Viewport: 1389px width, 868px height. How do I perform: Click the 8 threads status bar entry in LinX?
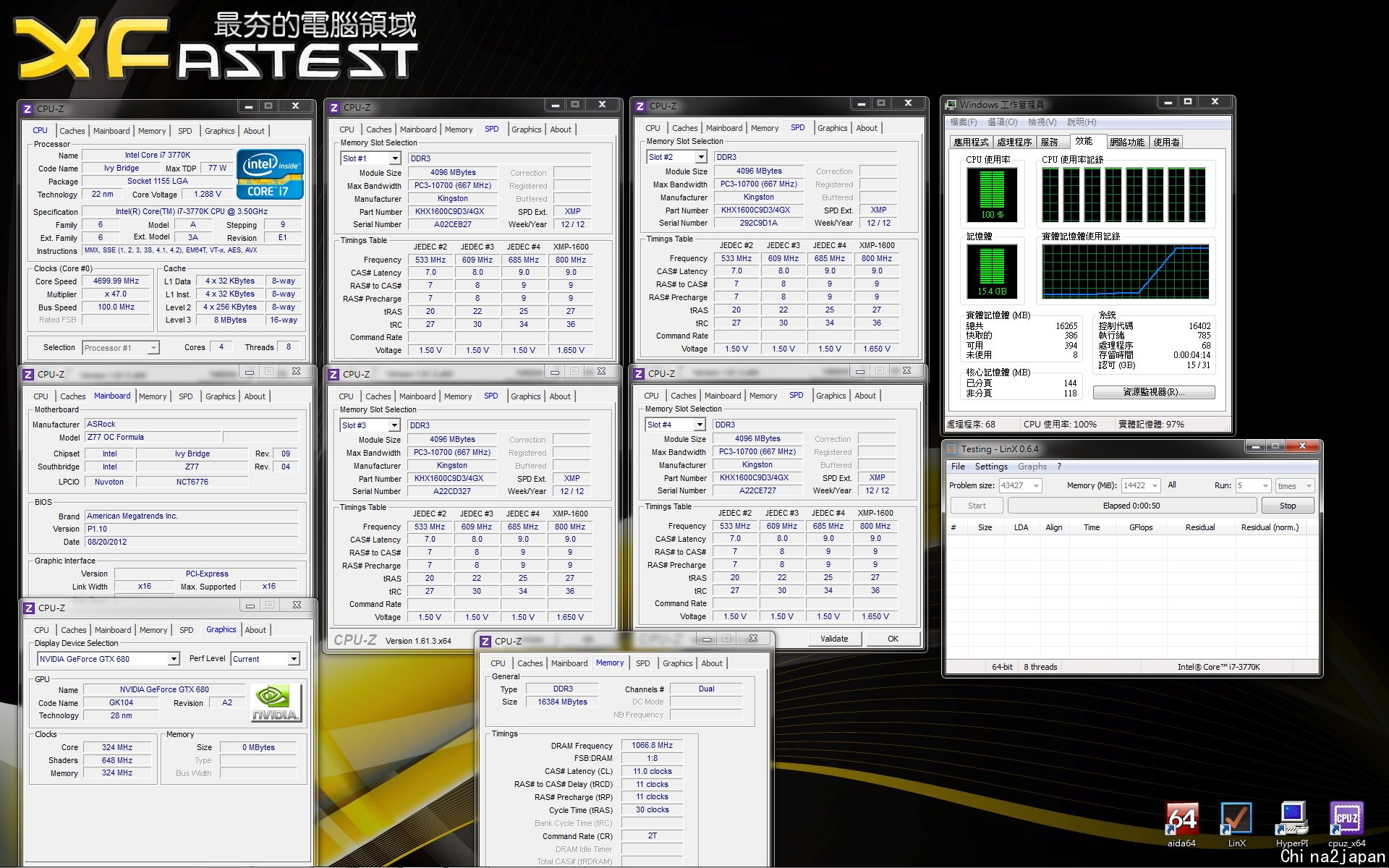tap(1040, 667)
